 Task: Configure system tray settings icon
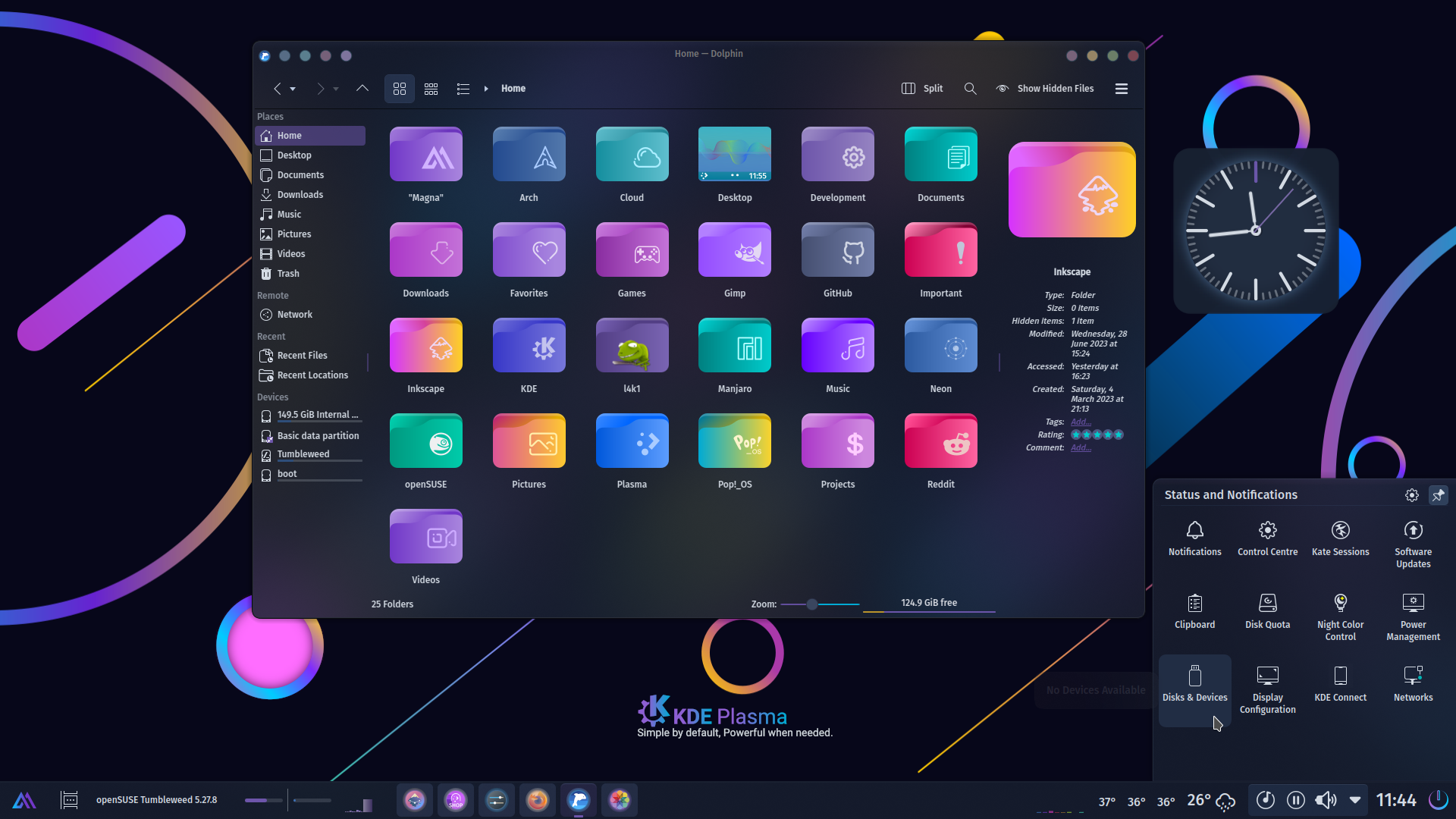(1411, 495)
